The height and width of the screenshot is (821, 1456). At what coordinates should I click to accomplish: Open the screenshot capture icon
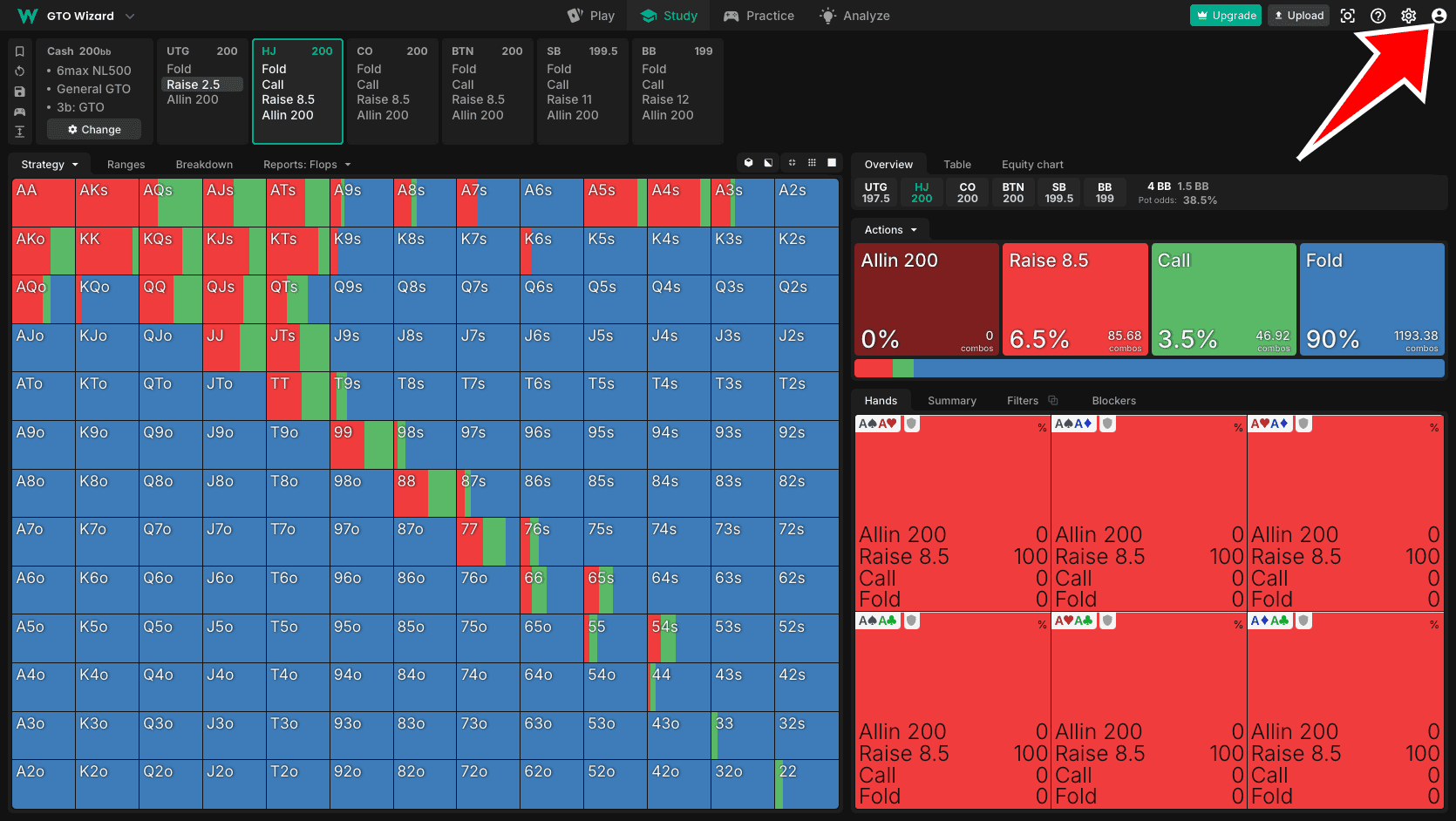[1347, 16]
